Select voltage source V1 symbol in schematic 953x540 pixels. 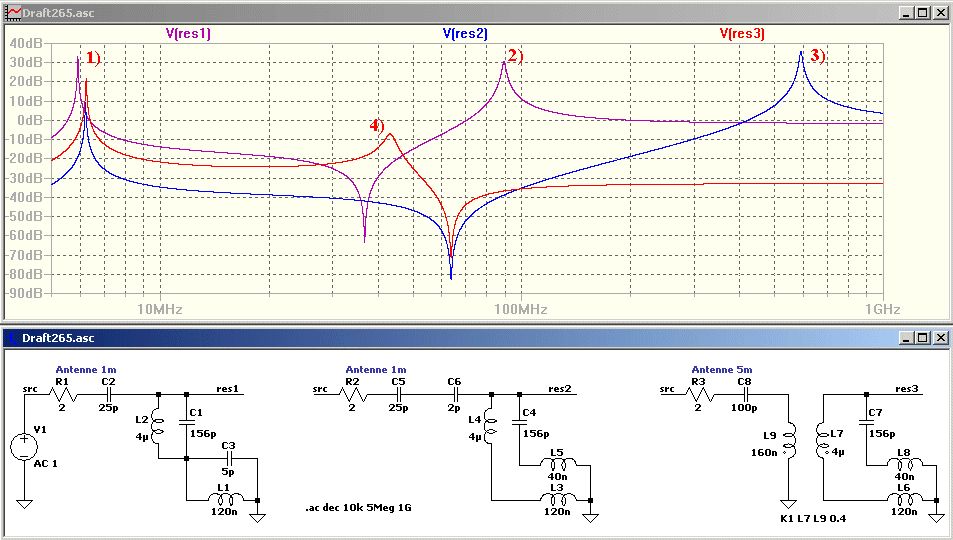coord(24,446)
